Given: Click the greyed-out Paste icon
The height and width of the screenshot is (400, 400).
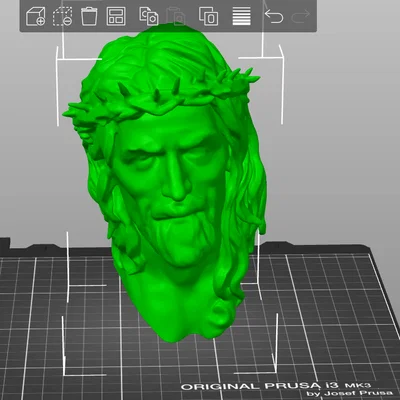Looking at the screenshot, I should tap(175, 16).
